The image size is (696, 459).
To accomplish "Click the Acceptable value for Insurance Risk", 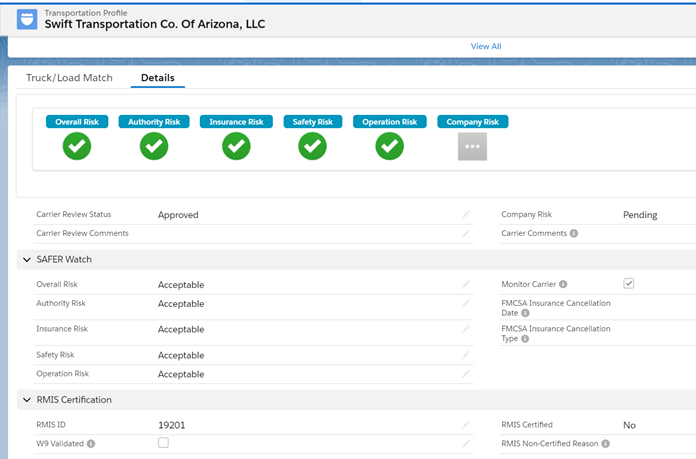I will point(181,329).
